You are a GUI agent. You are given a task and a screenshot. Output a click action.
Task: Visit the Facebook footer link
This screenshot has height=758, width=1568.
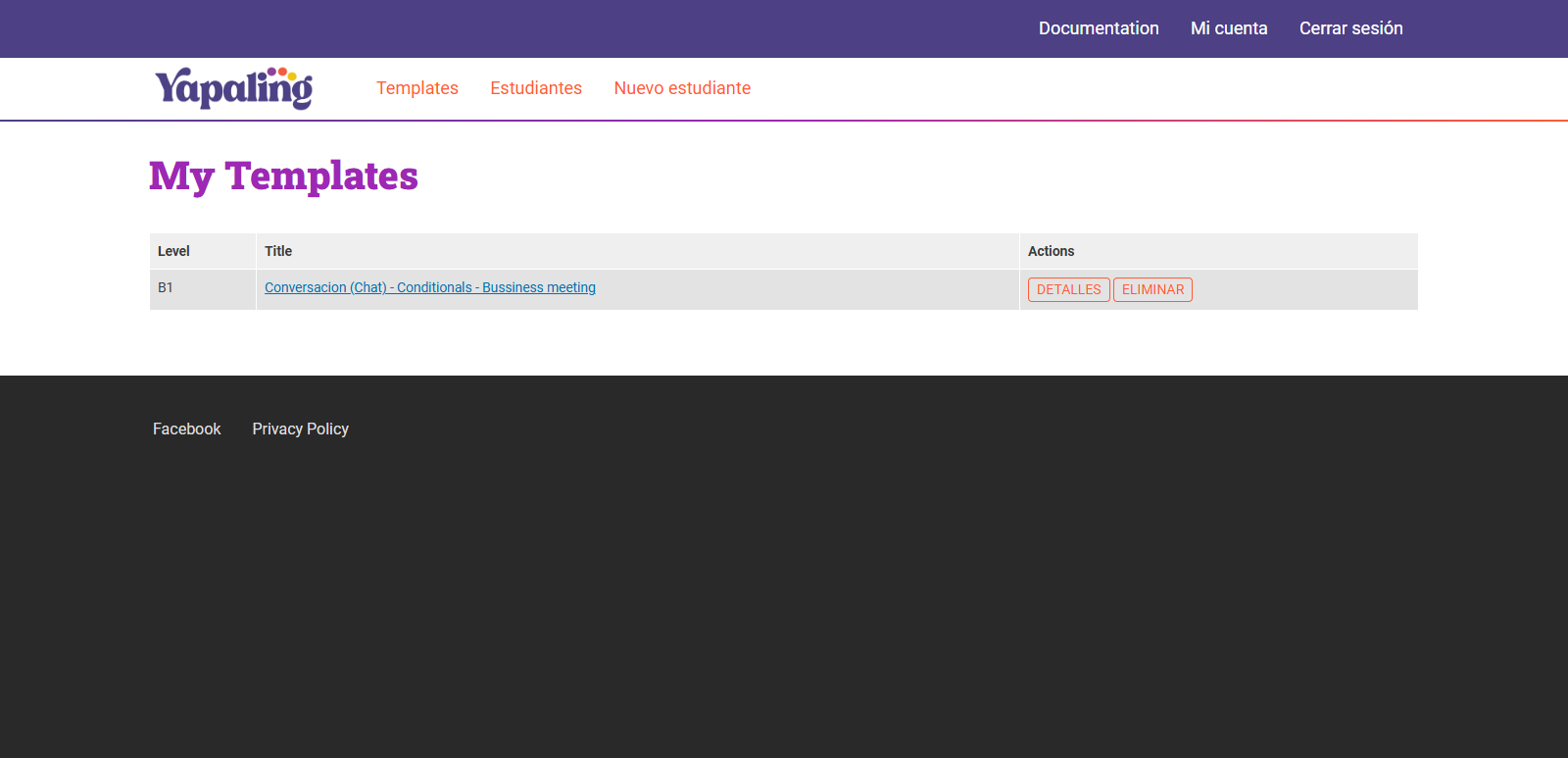point(187,429)
